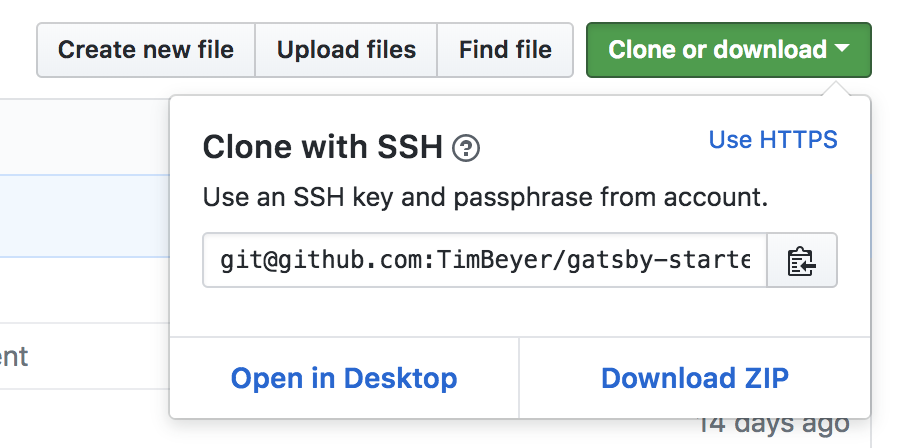This screenshot has height=448, width=900.
Task: Select the highlighted blue row behind the popup
Action: 85,216
